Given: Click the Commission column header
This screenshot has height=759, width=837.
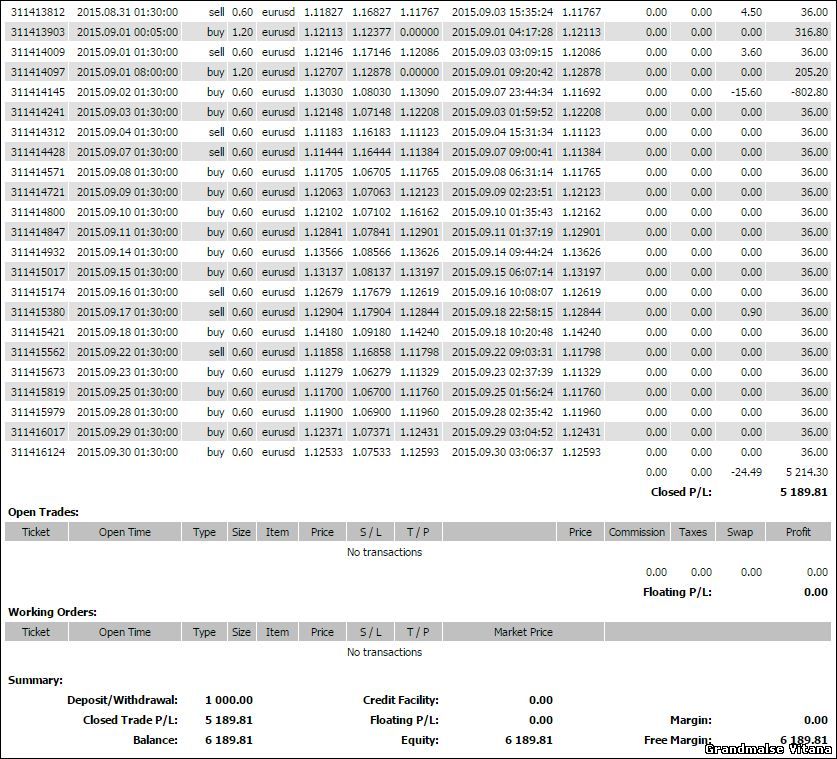Looking at the screenshot, I should (x=637, y=532).
